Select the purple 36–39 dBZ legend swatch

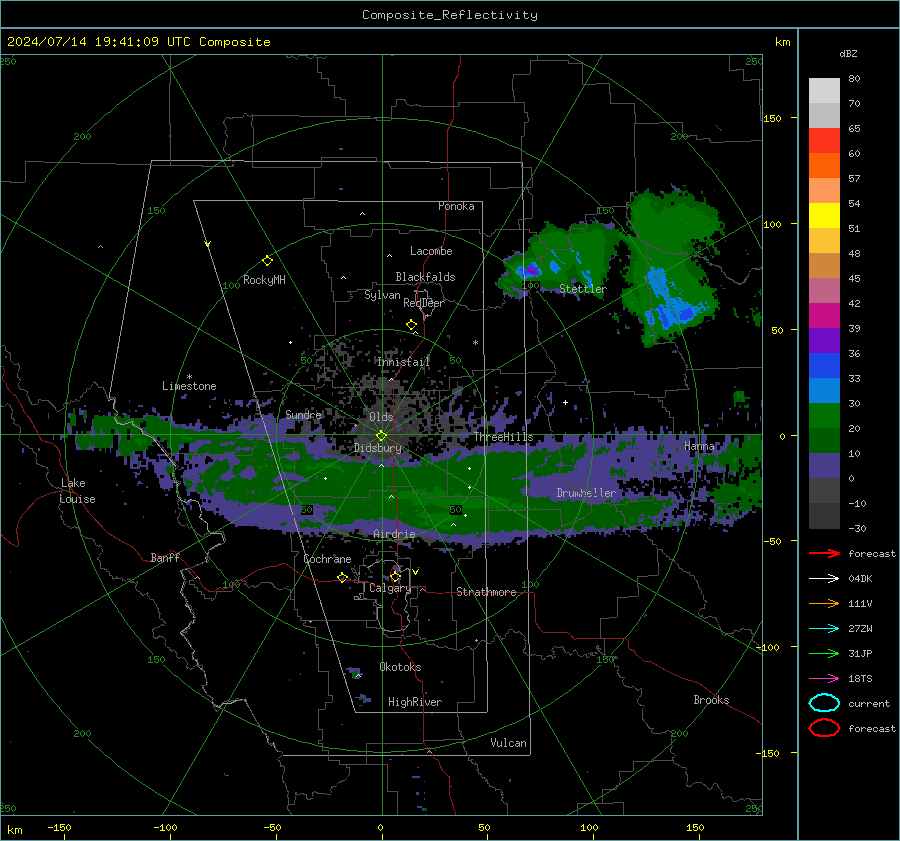824,340
